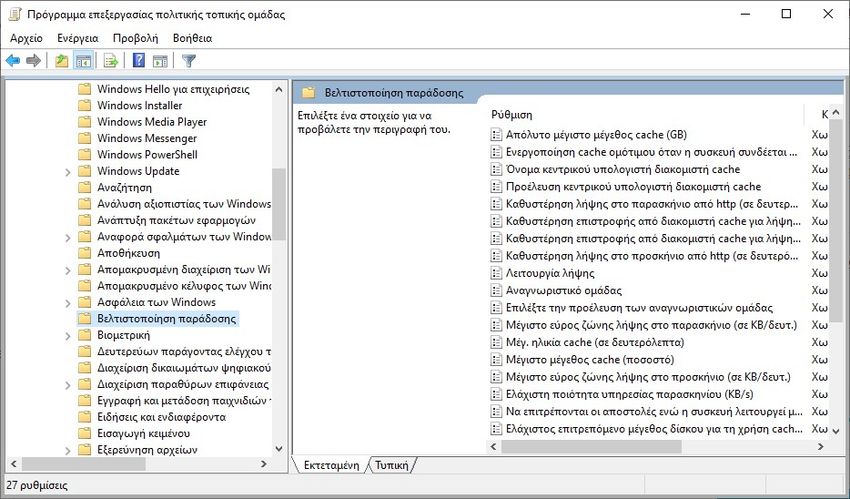Select Καθυστέρηση λήψης στο προσκήνιο από http
This screenshot has height=499, width=850.
pos(652,256)
